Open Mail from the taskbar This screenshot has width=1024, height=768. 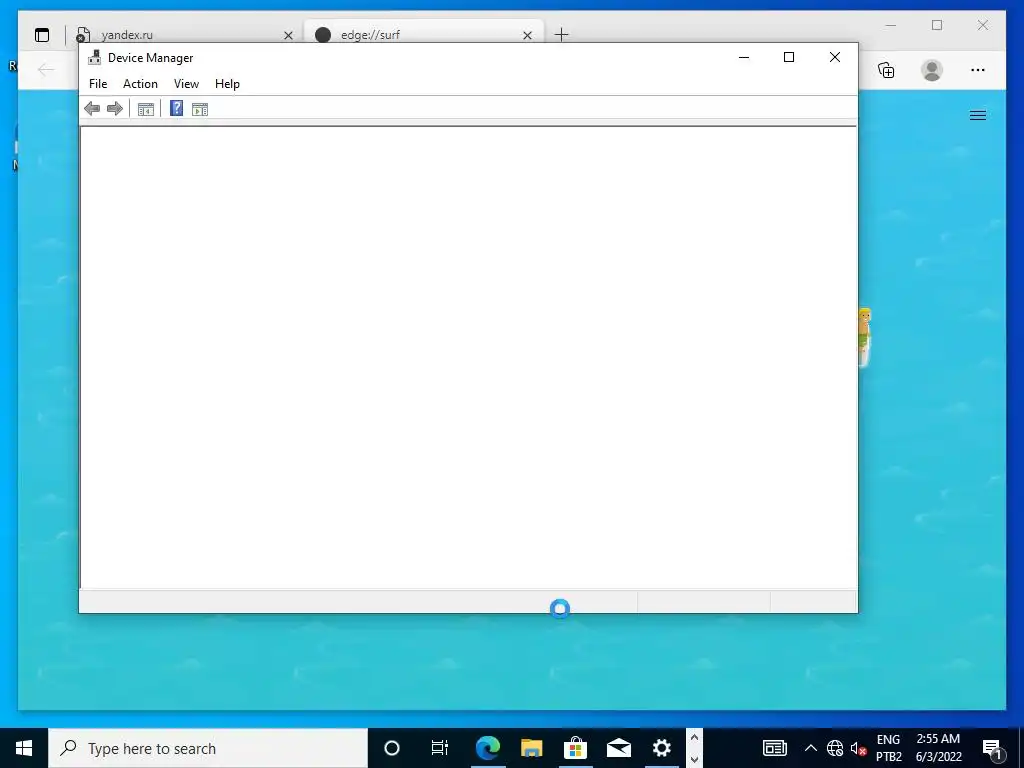tap(618, 748)
